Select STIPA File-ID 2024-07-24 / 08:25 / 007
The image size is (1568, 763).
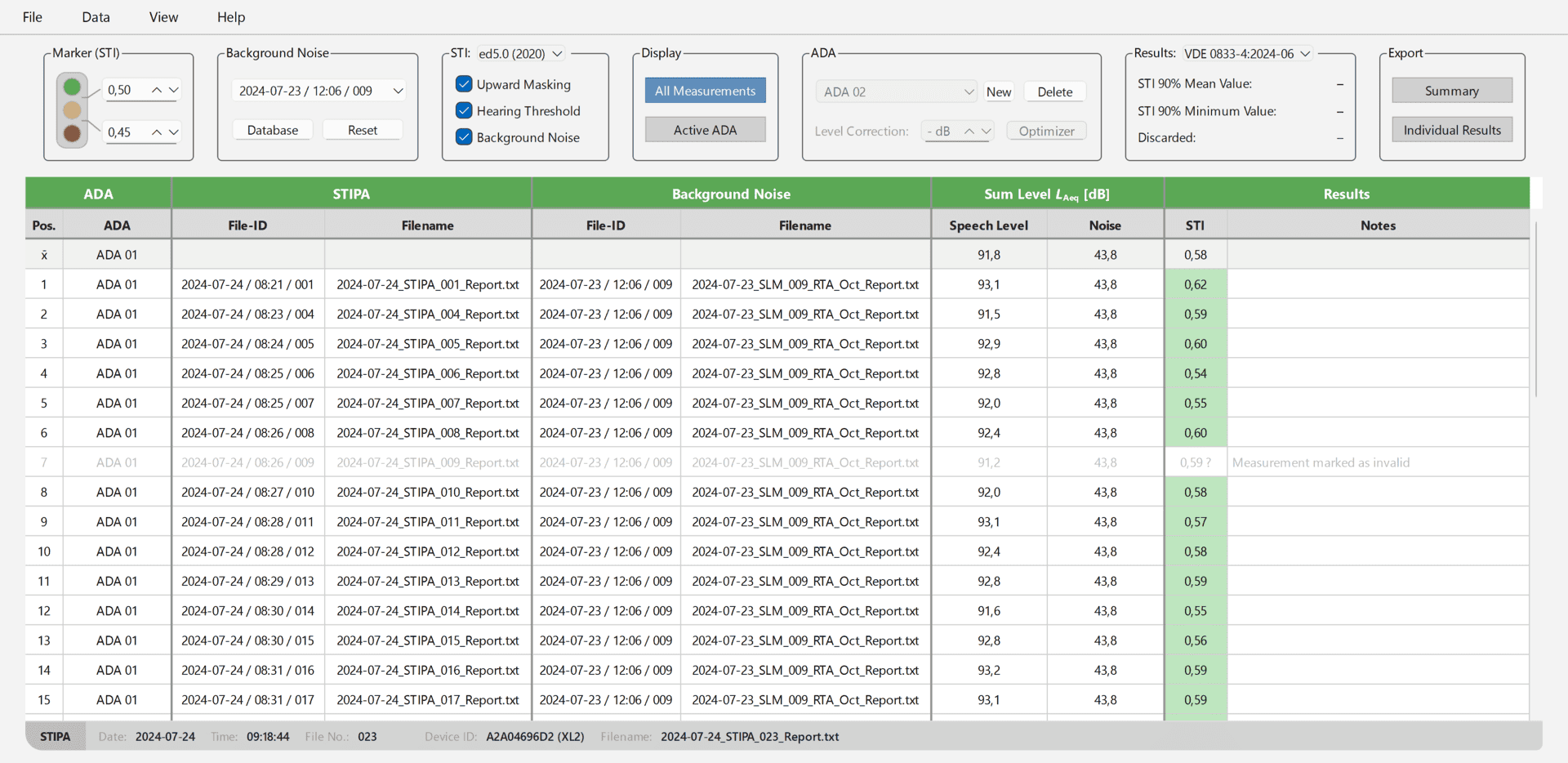point(247,403)
